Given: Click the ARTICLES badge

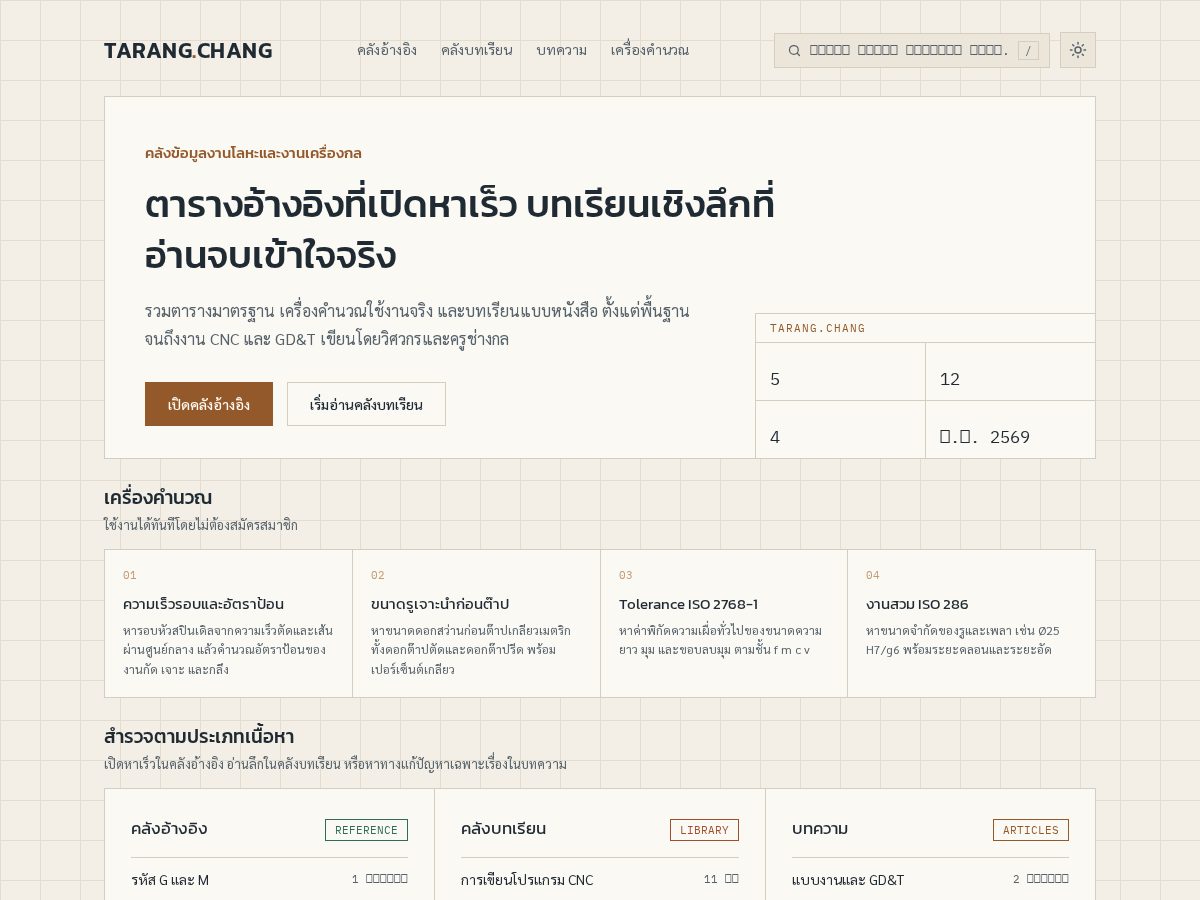Looking at the screenshot, I should click(1031, 830).
